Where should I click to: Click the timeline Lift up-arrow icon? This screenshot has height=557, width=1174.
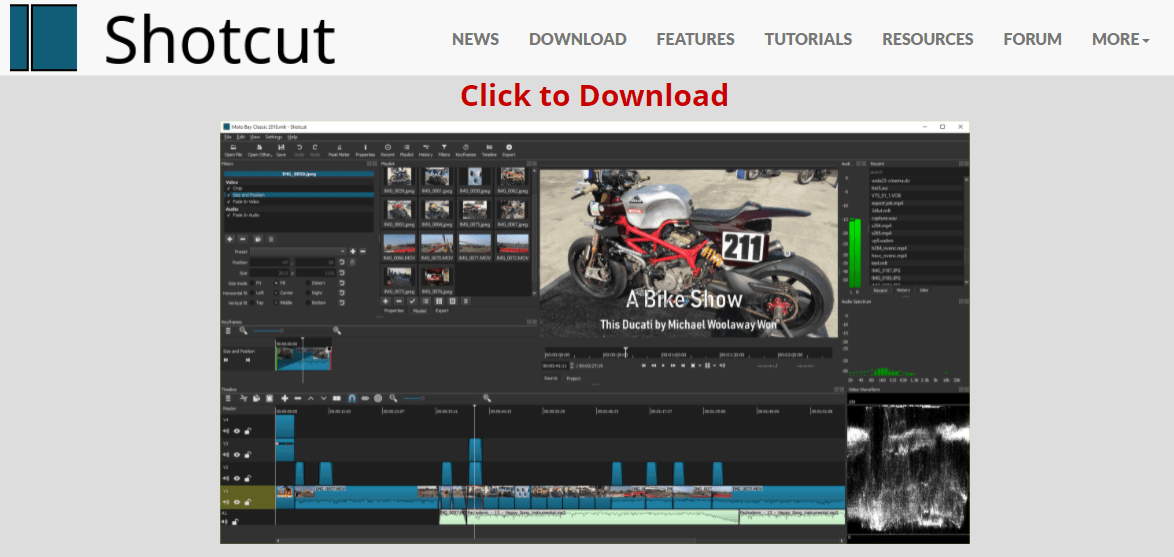(x=311, y=398)
